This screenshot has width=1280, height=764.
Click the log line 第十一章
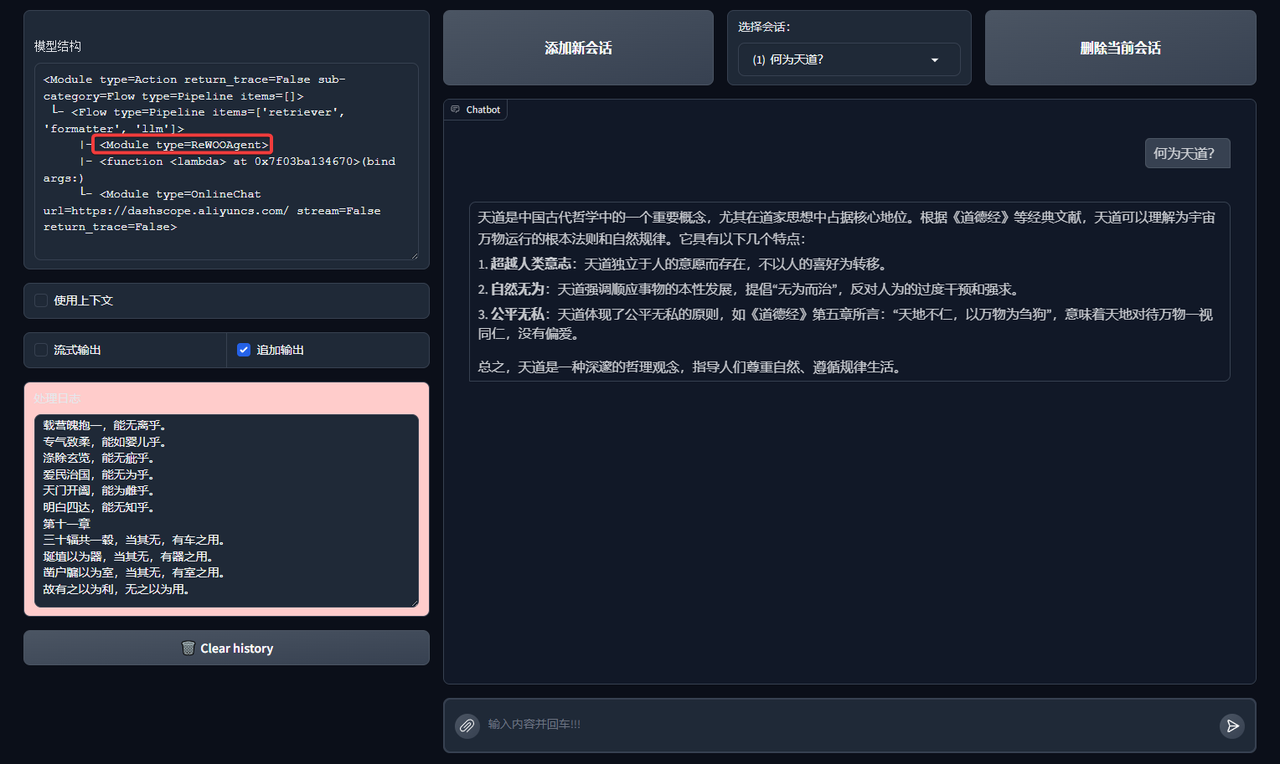[67, 524]
